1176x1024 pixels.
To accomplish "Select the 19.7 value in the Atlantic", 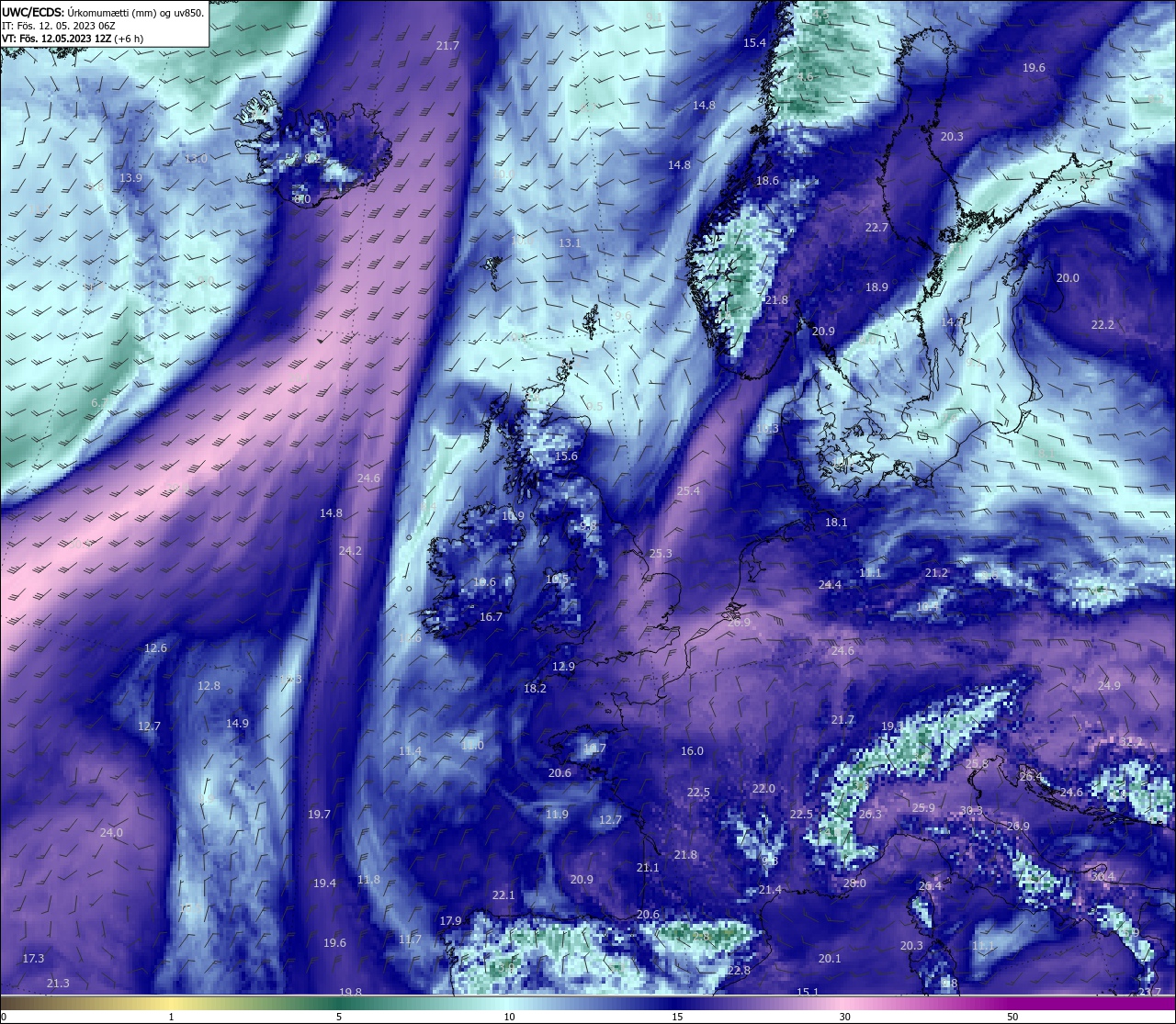I will (x=319, y=815).
